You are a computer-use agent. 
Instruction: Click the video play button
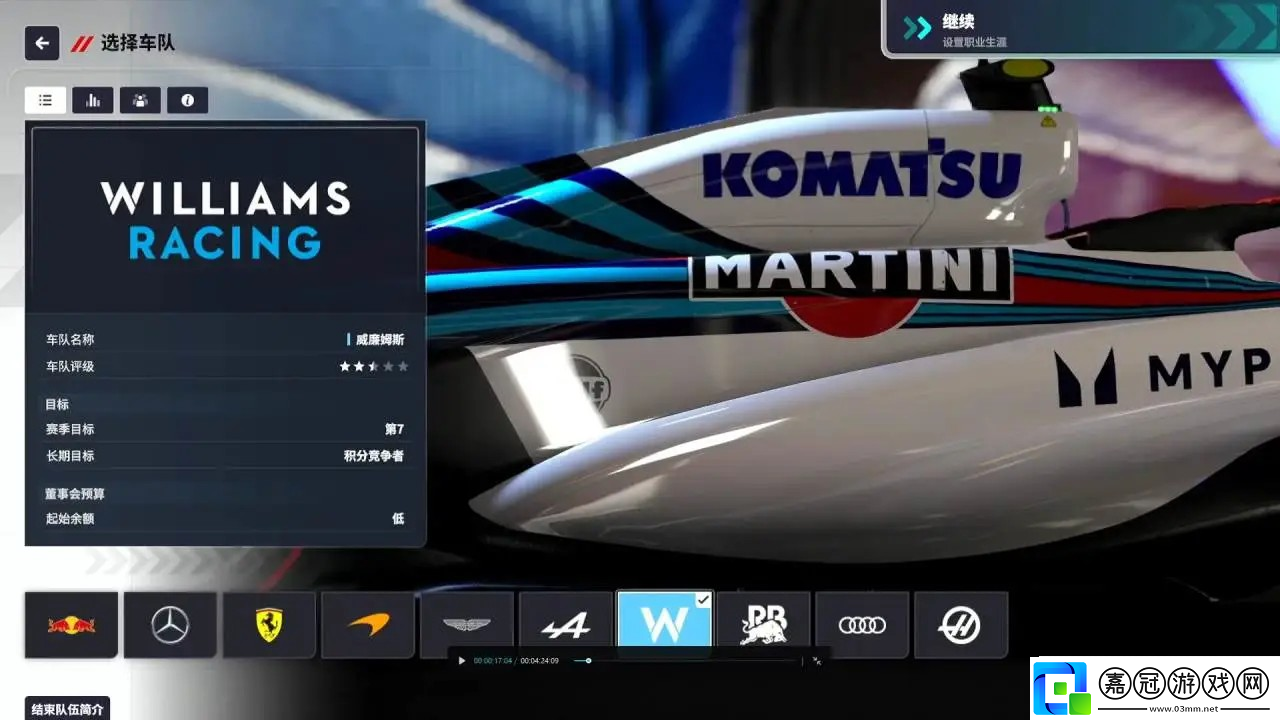tap(461, 661)
